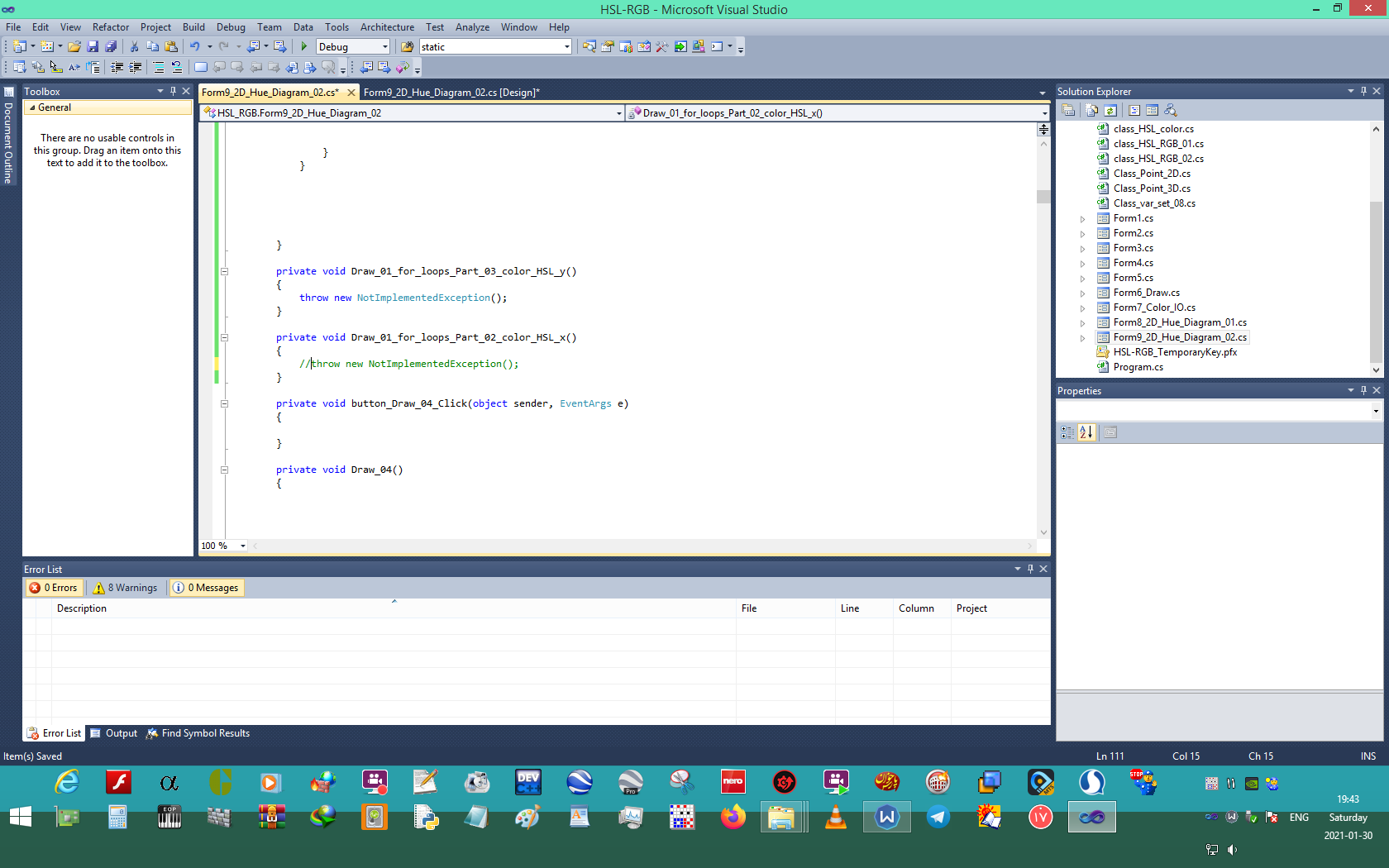This screenshot has height=868, width=1389.
Task: Open the member dropdown showing Draw_01_for_loops_Part_02_color_HSL_x
Action: pos(1044,113)
